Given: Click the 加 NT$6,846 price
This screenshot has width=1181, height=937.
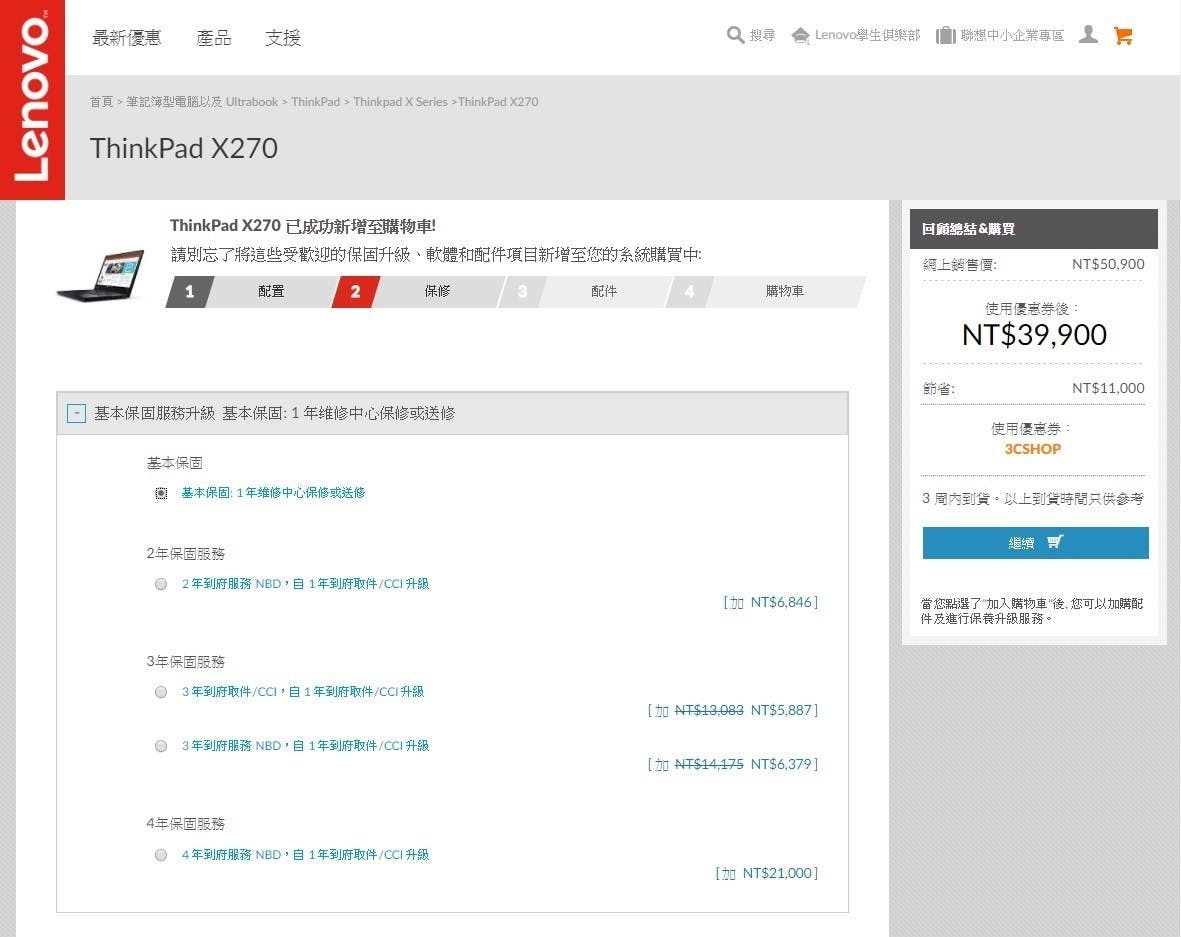Looking at the screenshot, I should pyautogui.click(x=771, y=603).
